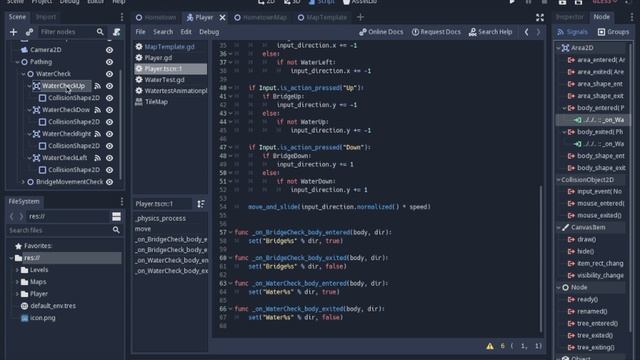Navigate back in FileSystem history
The image size is (640, 360).
[x=12, y=216]
